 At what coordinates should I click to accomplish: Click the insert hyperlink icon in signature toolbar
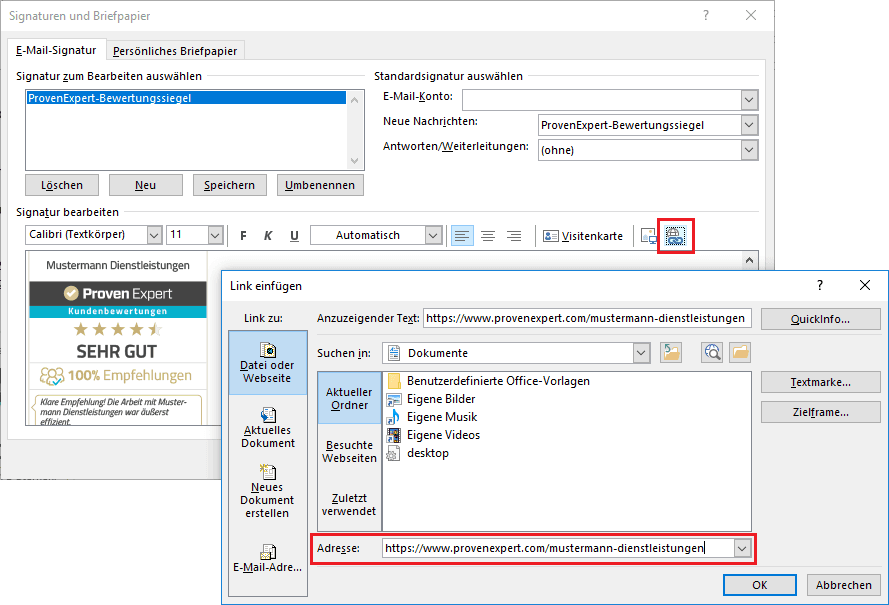pyautogui.click(x=675, y=236)
